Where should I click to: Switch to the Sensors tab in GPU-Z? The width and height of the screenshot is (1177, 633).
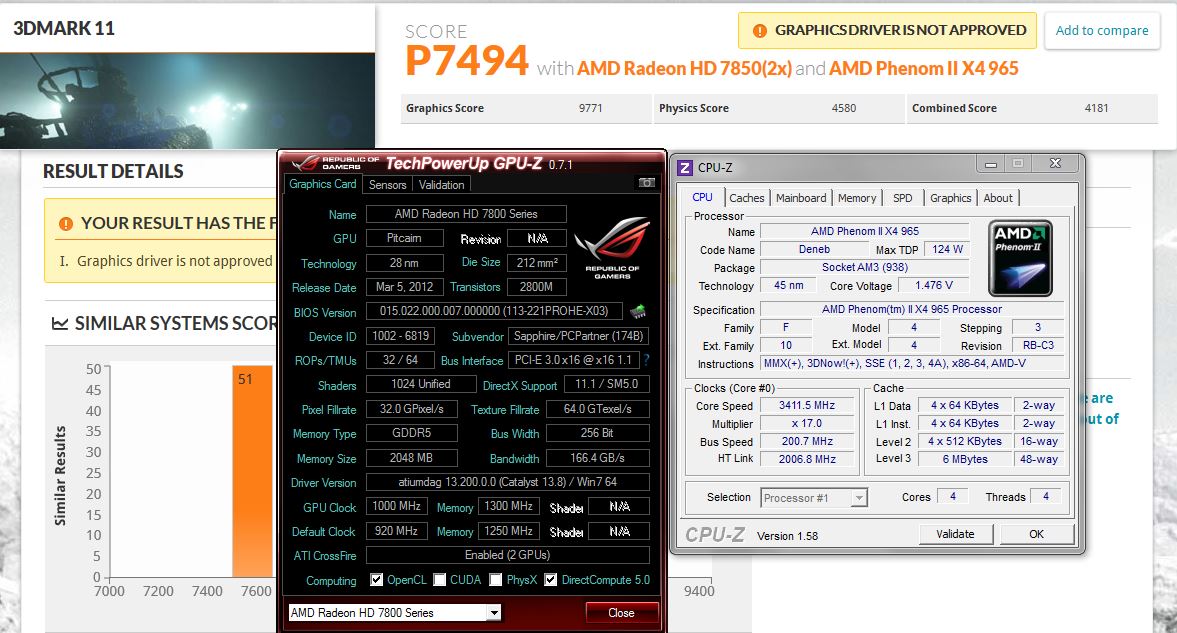(387, 185)
